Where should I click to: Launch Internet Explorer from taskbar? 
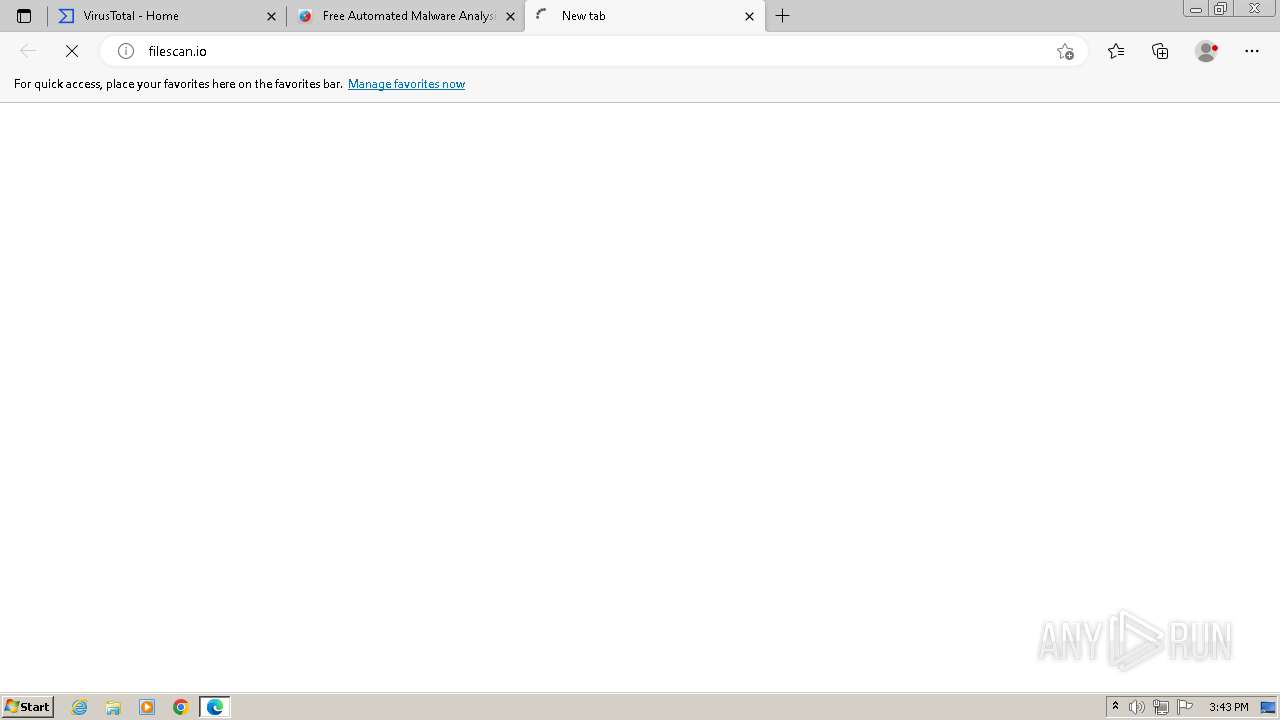tap(80, 707)
